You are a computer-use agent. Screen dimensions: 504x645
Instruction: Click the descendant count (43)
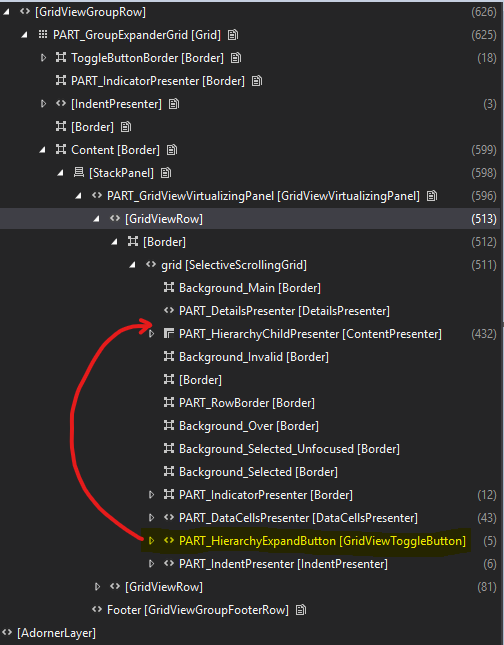point(487,518)
